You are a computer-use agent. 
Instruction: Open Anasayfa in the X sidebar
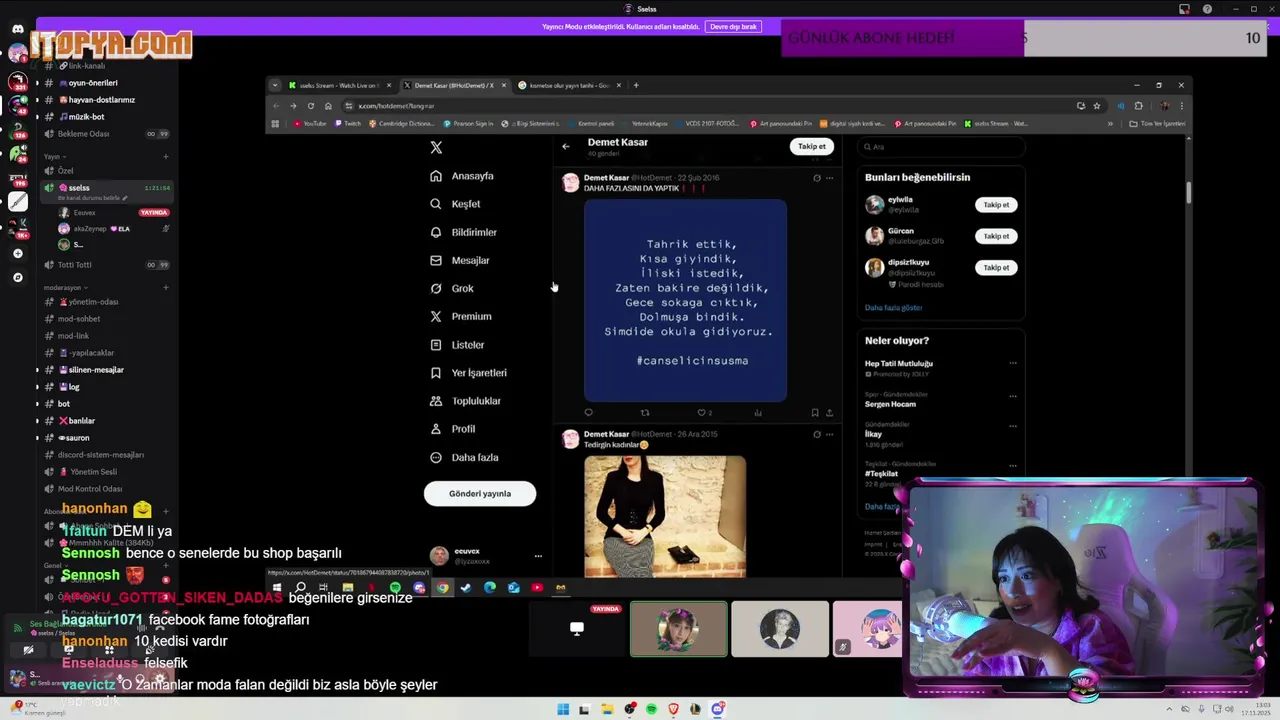pos(462,176)
